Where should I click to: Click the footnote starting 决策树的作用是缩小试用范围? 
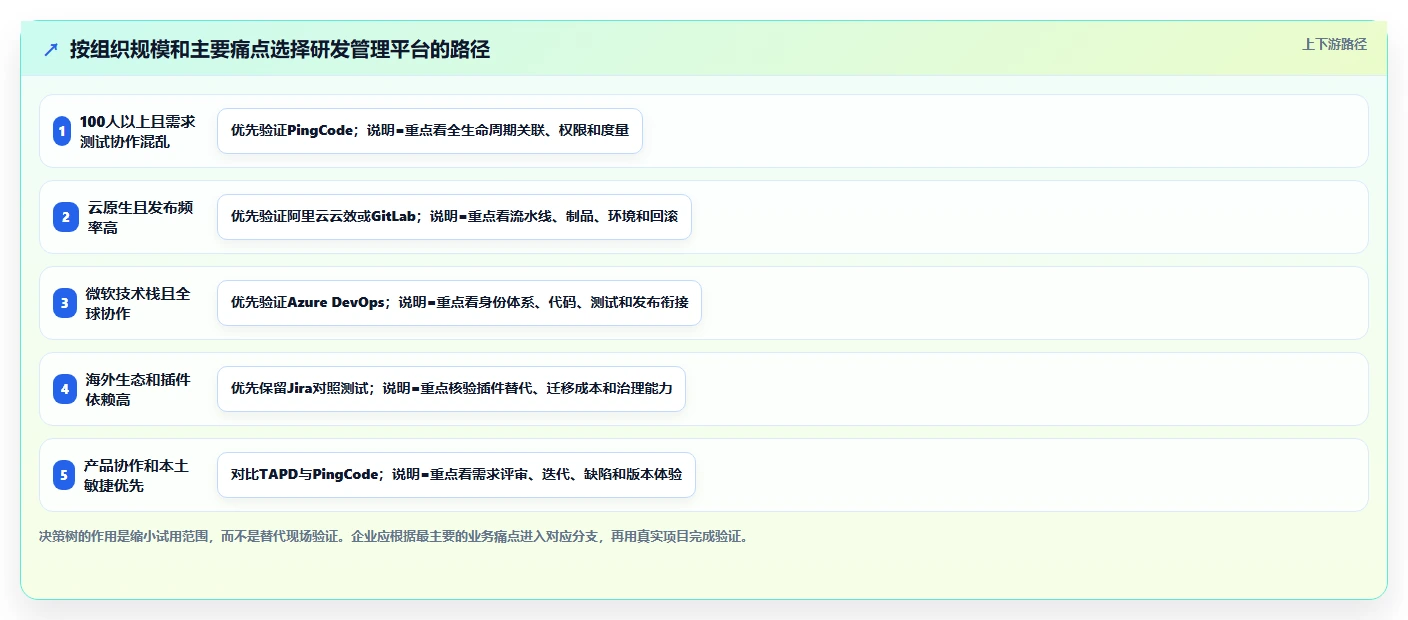394,536
